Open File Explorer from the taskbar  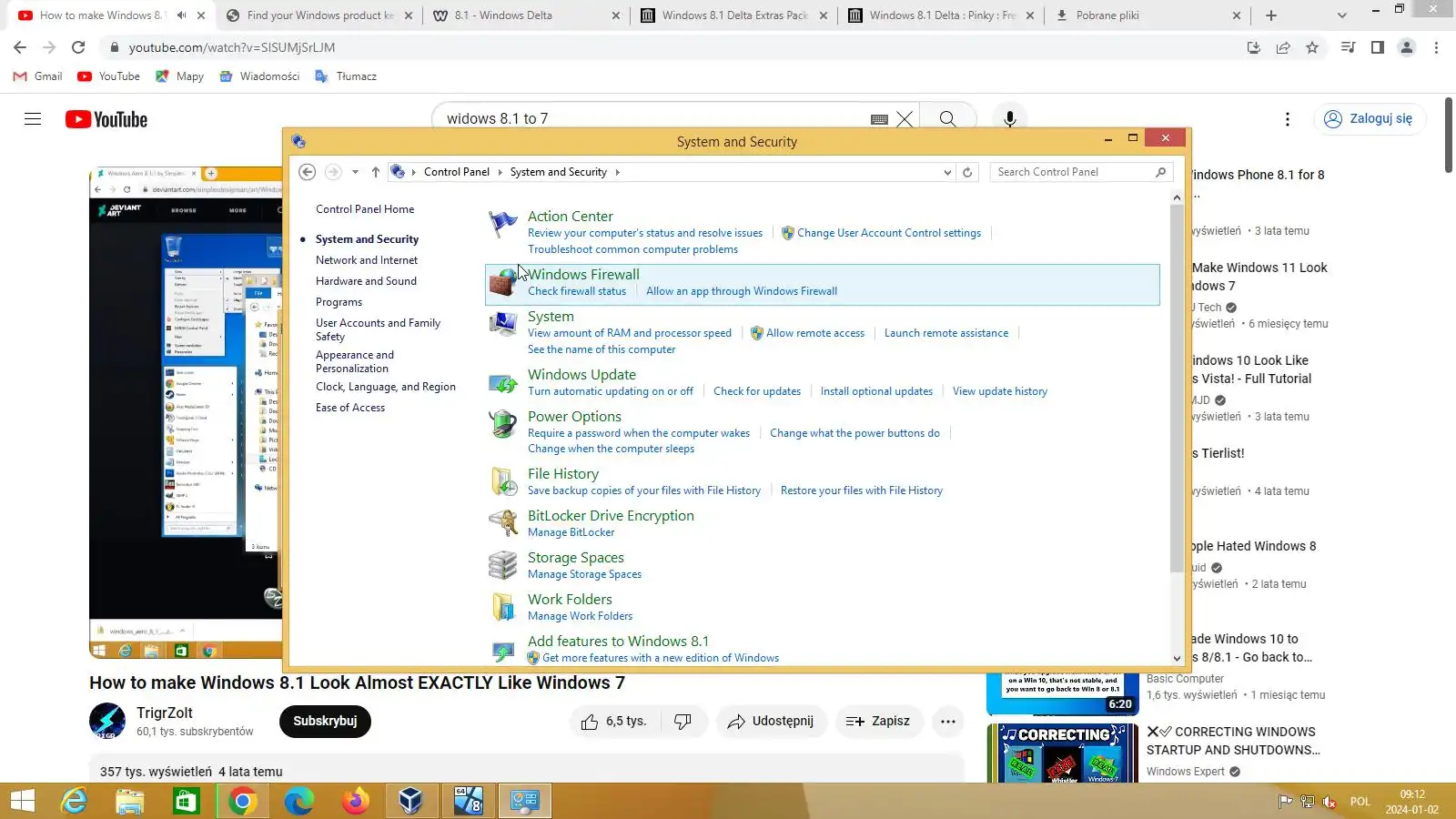point(130,801)
